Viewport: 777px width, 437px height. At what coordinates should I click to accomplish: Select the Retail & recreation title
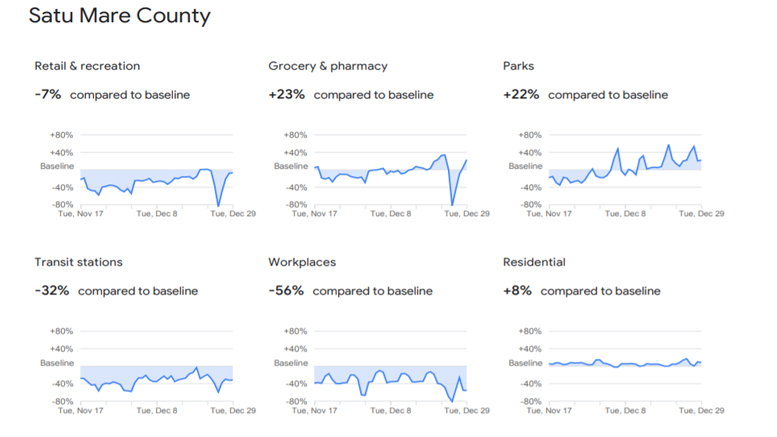coord(87,66)
